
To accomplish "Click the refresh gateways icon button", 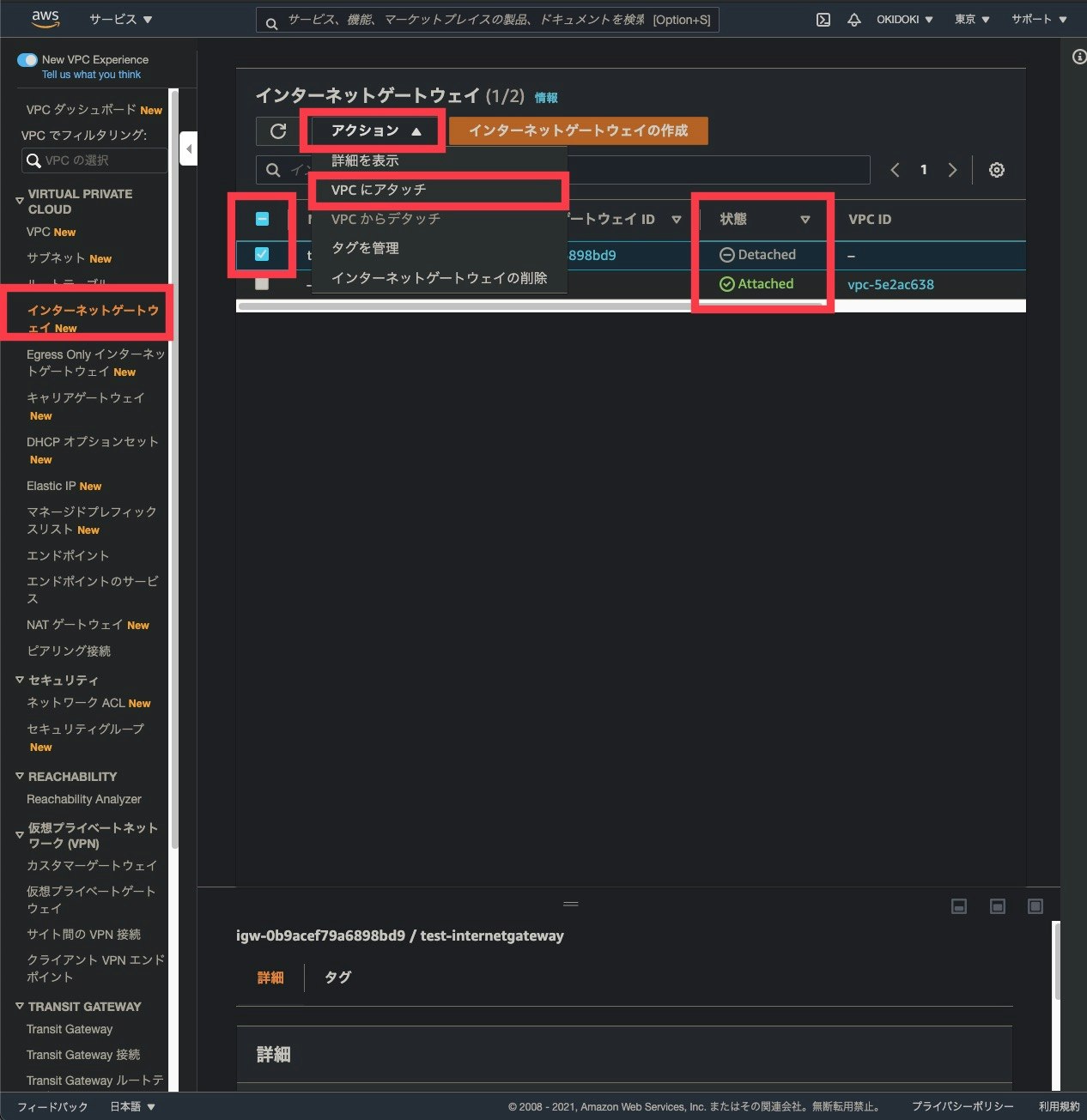I will 278,131.
